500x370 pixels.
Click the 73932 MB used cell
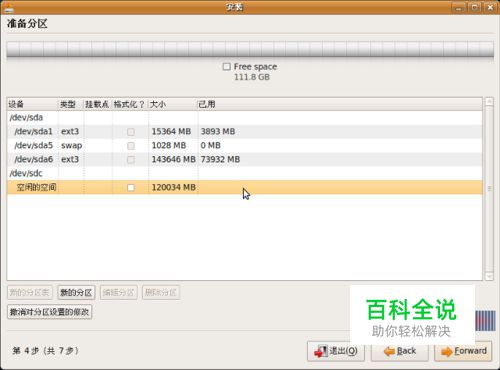tap(220, 159)
